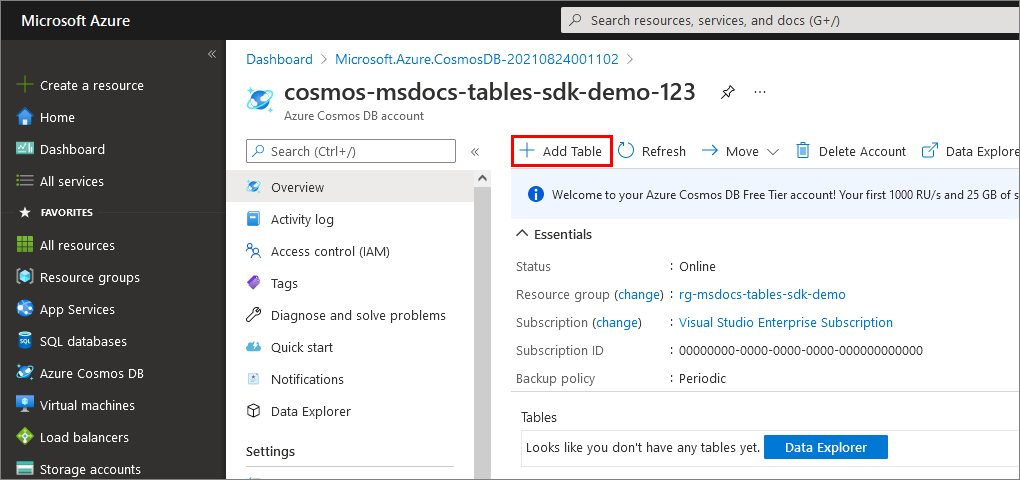
Task: Expand the Move dropdown arrow
Action: [772, 152]
